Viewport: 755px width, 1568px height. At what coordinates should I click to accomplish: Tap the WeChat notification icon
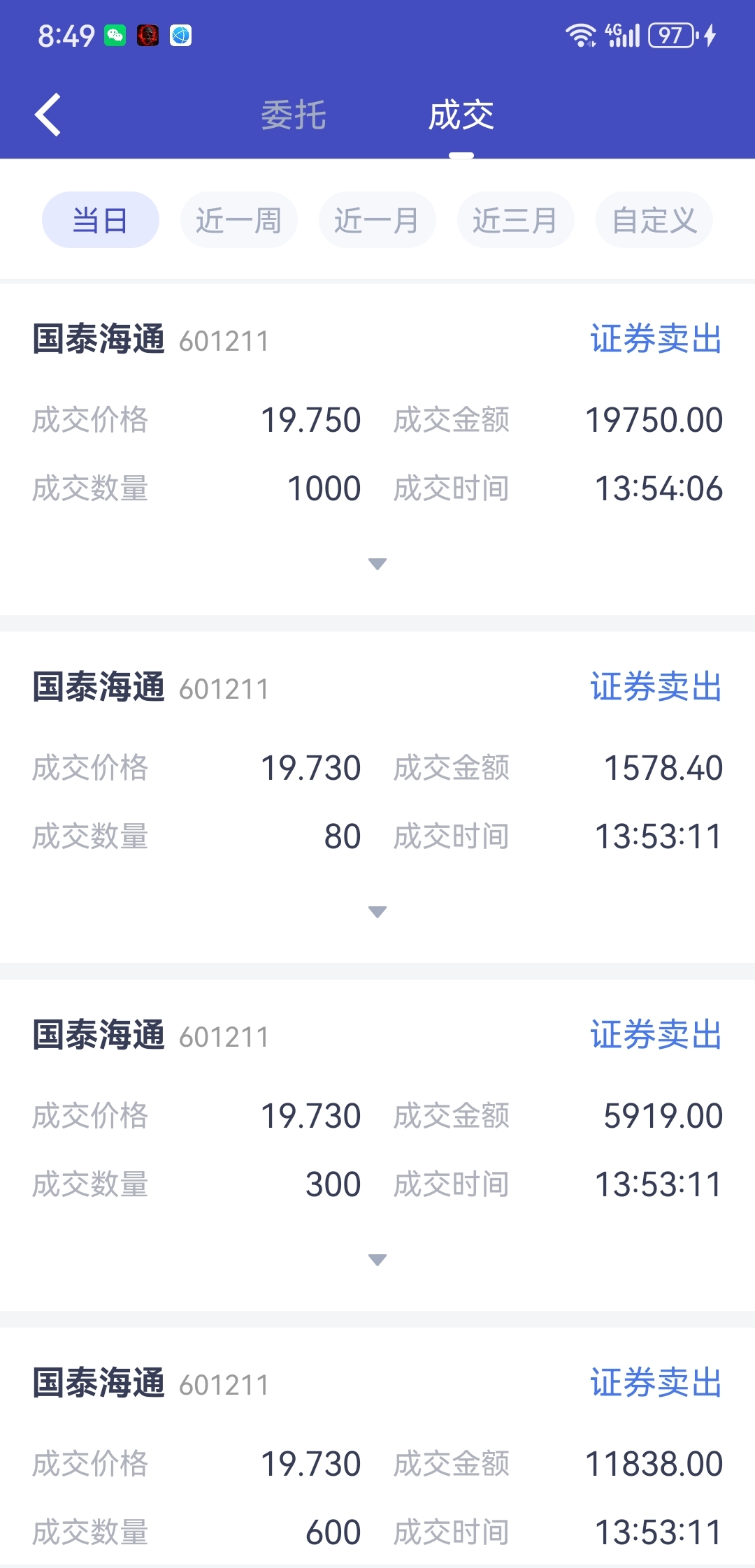click(x=115, y=35)
